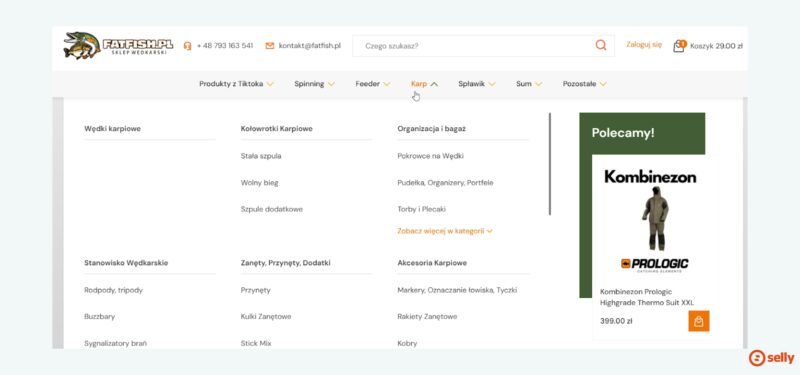Open Akcesoria Karpiowe category

point(432,263)
